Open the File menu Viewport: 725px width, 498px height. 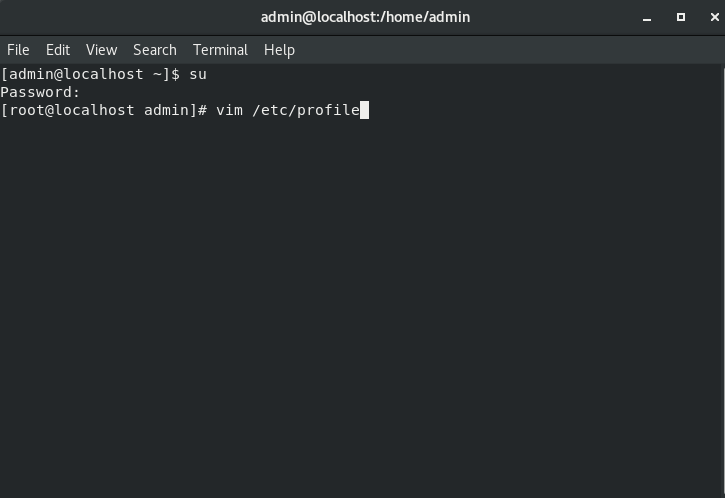[18, 50]
